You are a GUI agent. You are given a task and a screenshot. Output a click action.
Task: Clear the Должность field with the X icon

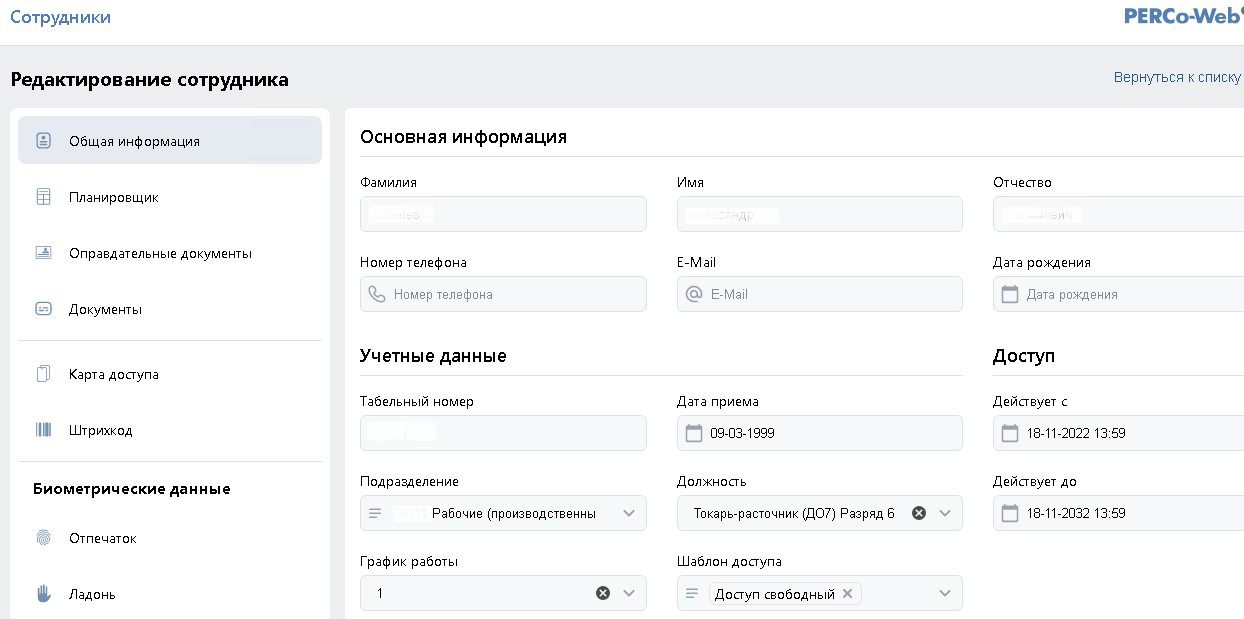pos(918,513)
